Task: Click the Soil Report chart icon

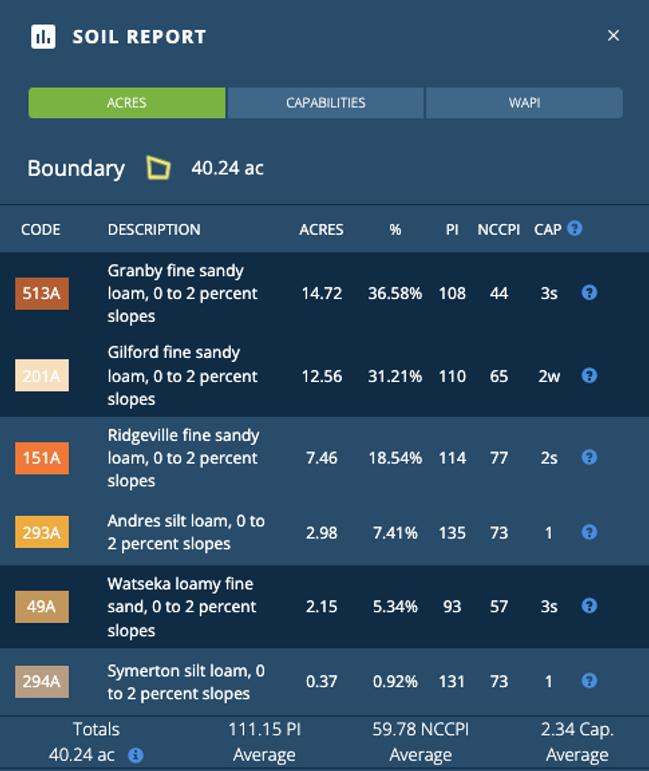Action: (x=43, y=38)
